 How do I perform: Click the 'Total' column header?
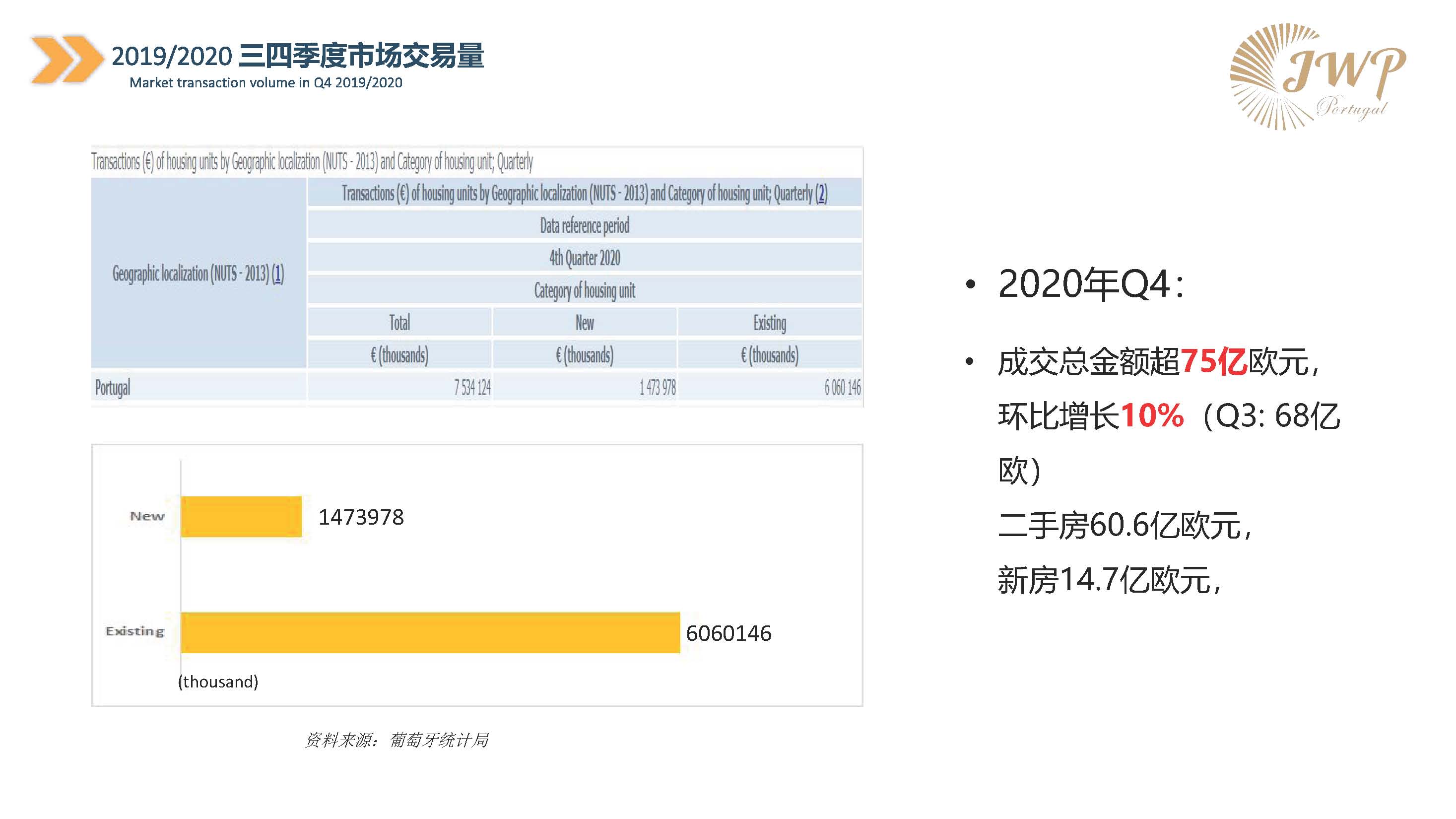399,322
